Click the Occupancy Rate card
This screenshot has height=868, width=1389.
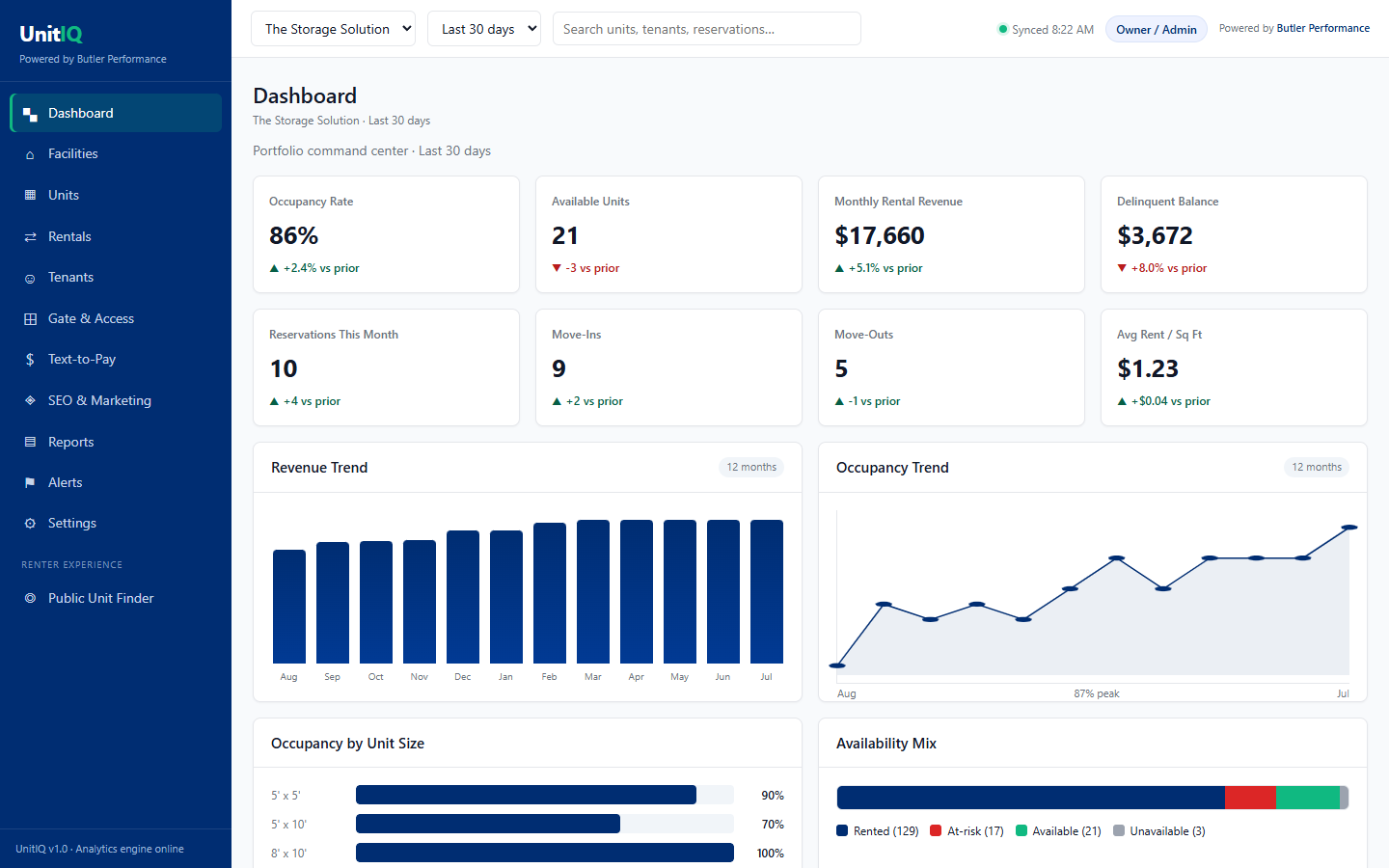click(386, 234)
